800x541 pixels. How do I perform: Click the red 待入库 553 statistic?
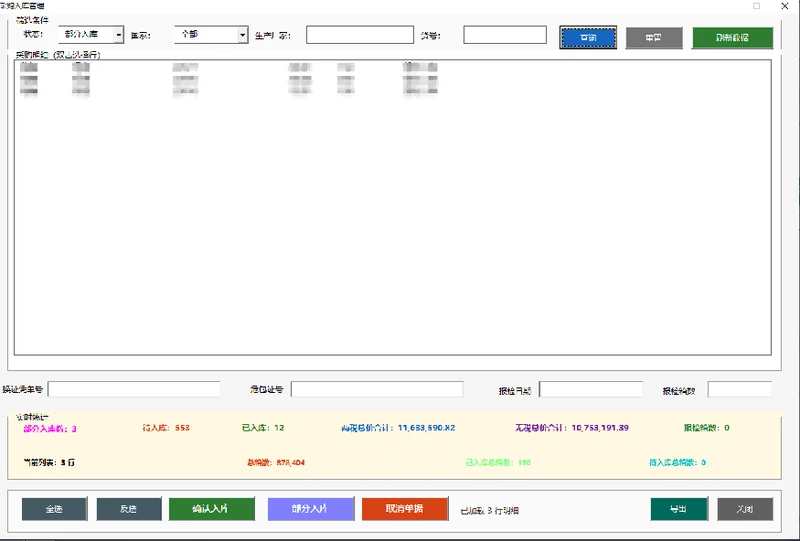click(166, 428)
